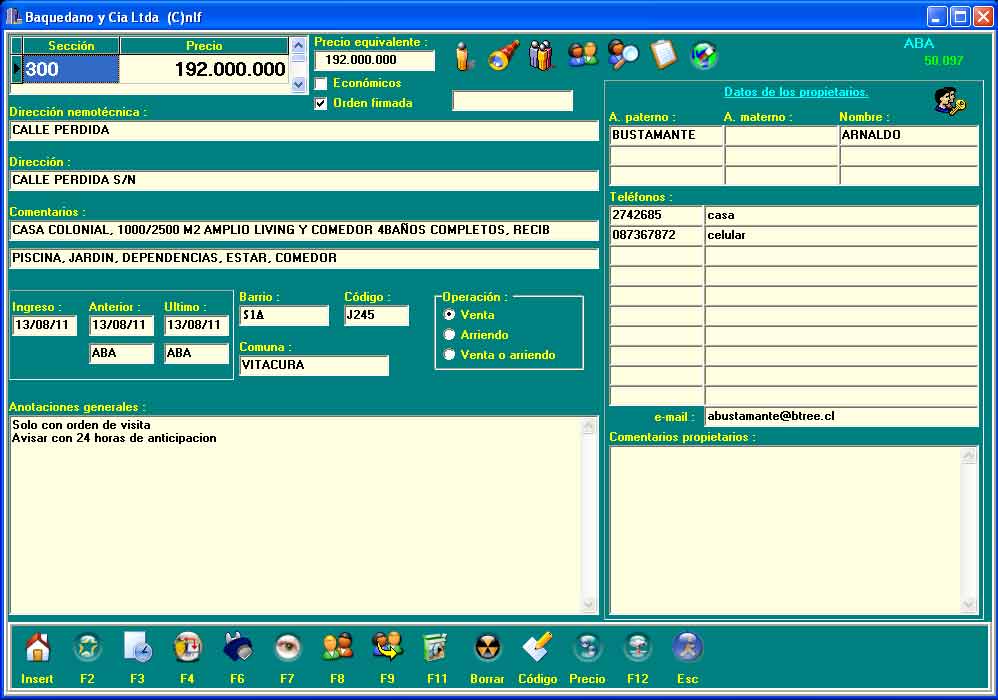This screenshot has width=998, height=700.
Task: Click the magnifier search person icon
Action: [623, 55]
